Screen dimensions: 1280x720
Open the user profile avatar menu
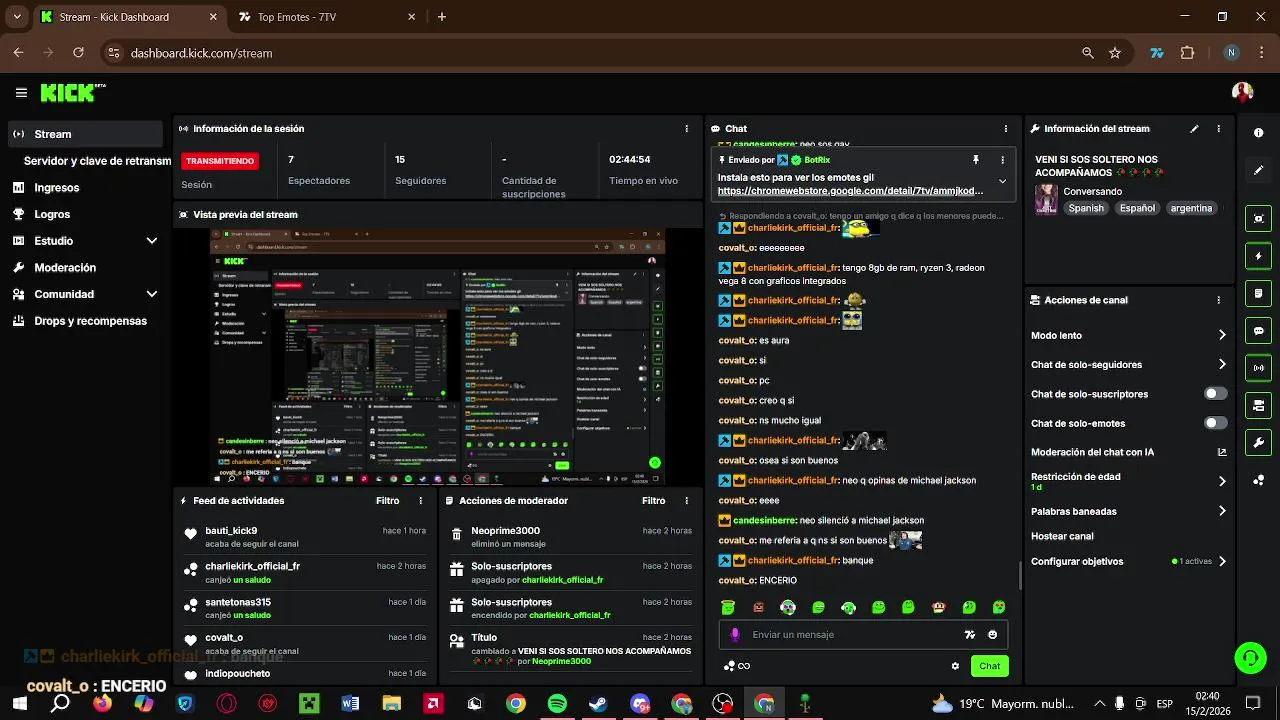[1242, 92]
